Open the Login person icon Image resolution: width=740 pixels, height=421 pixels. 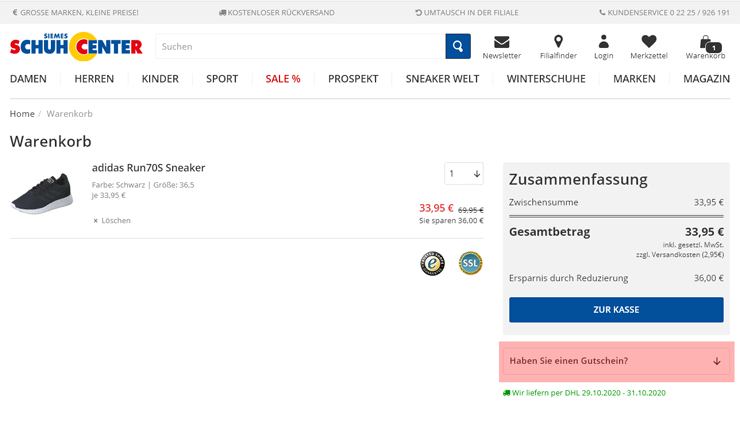tap(603, 42)
